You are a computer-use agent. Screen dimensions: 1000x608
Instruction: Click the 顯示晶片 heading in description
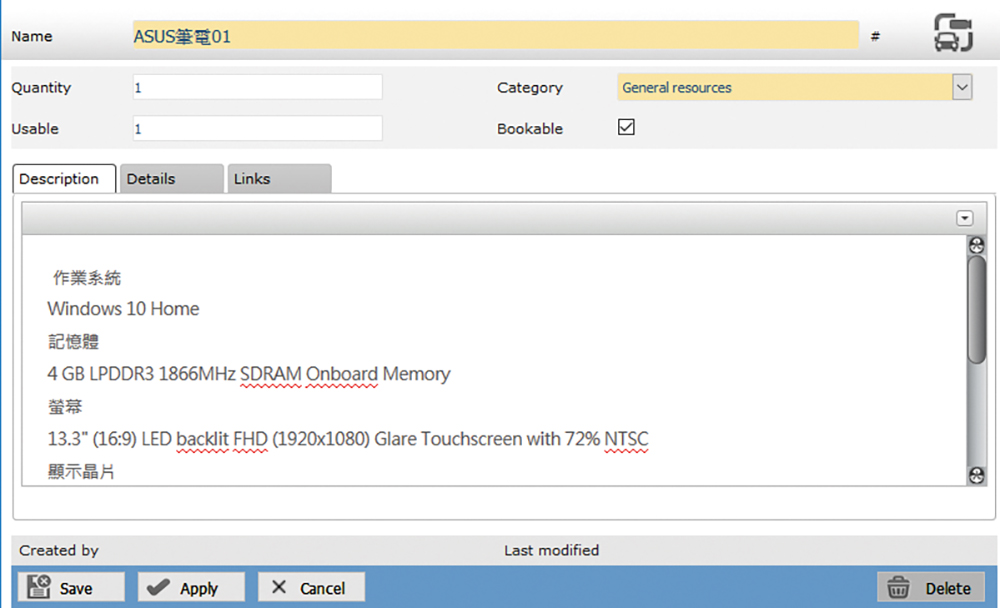(x=81, y=471)
